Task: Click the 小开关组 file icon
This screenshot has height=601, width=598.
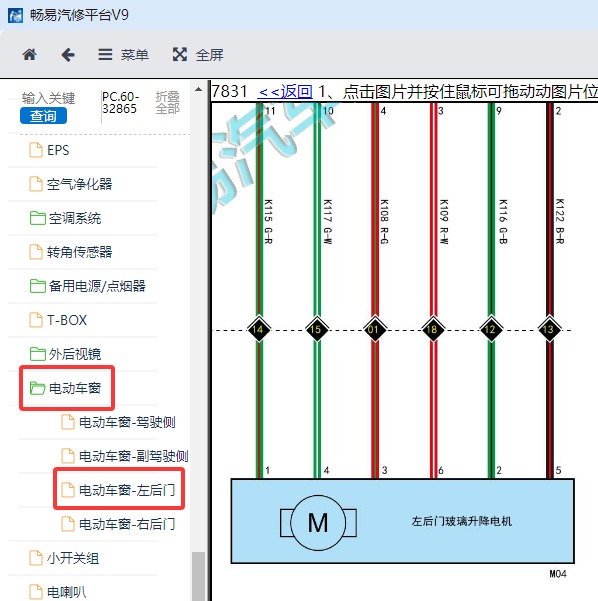Action: [36, 558]
